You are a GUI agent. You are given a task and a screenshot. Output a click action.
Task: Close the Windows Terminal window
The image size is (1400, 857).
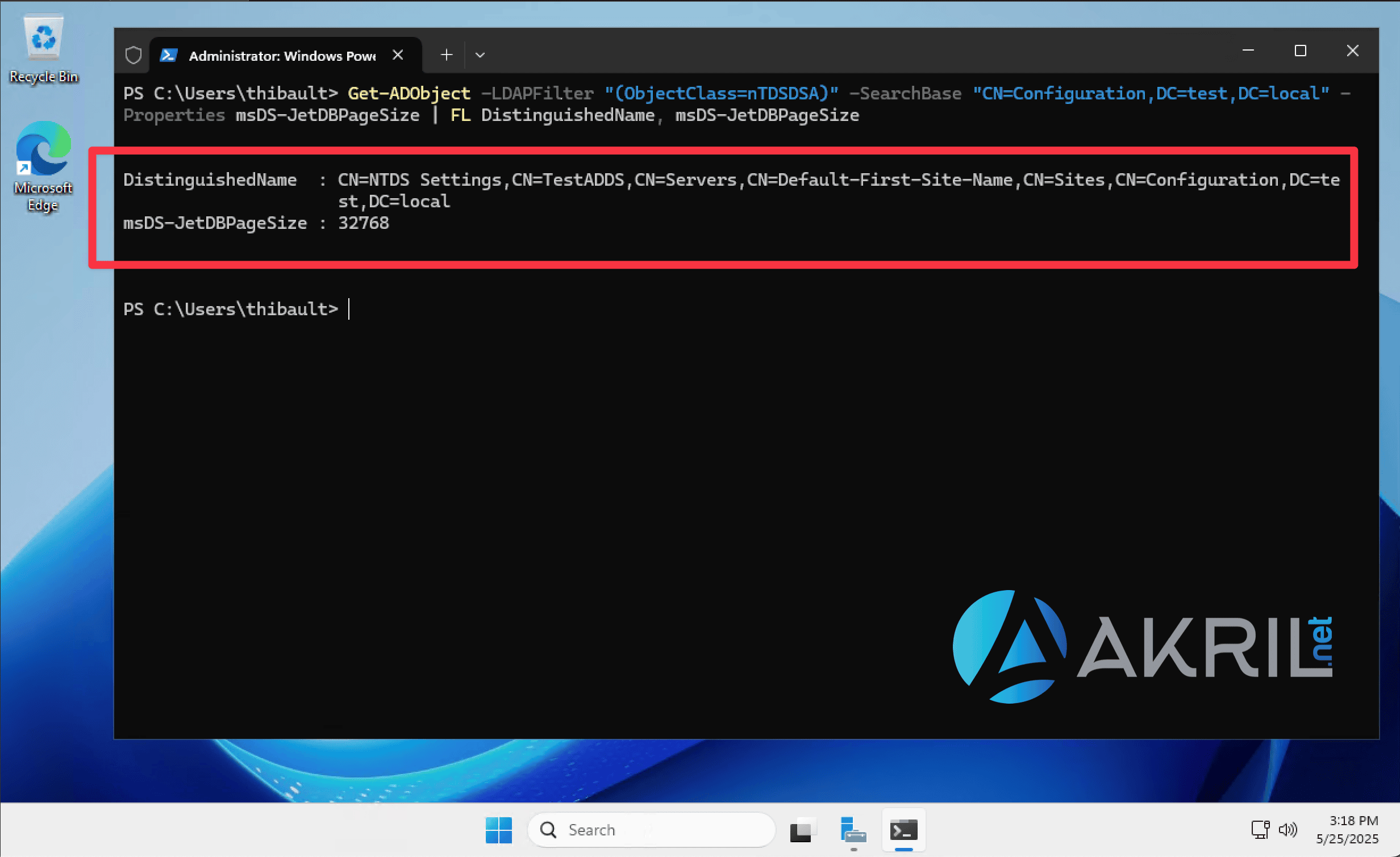1352,51
